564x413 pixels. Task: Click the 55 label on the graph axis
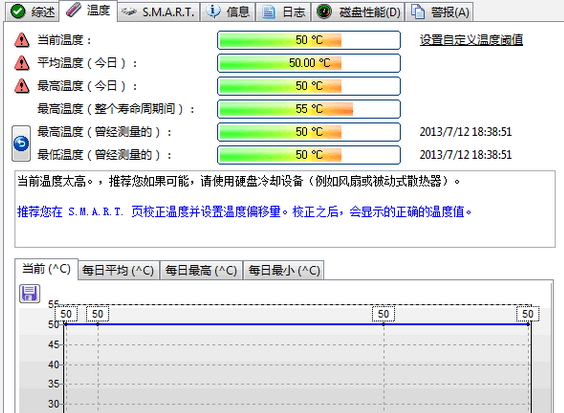tap(54, 304)
